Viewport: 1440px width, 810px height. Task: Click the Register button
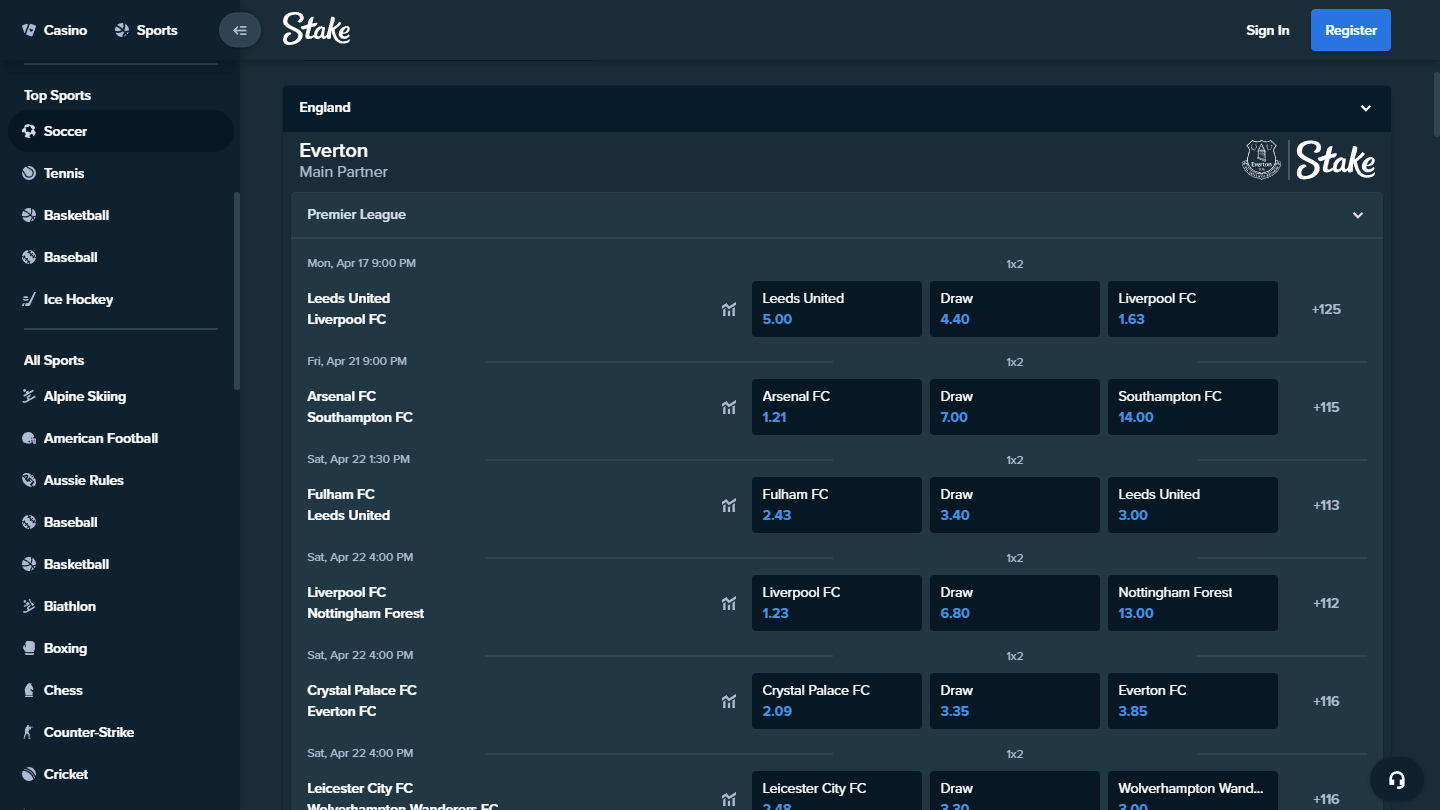pyautogui.click(x=1350, y=30)
